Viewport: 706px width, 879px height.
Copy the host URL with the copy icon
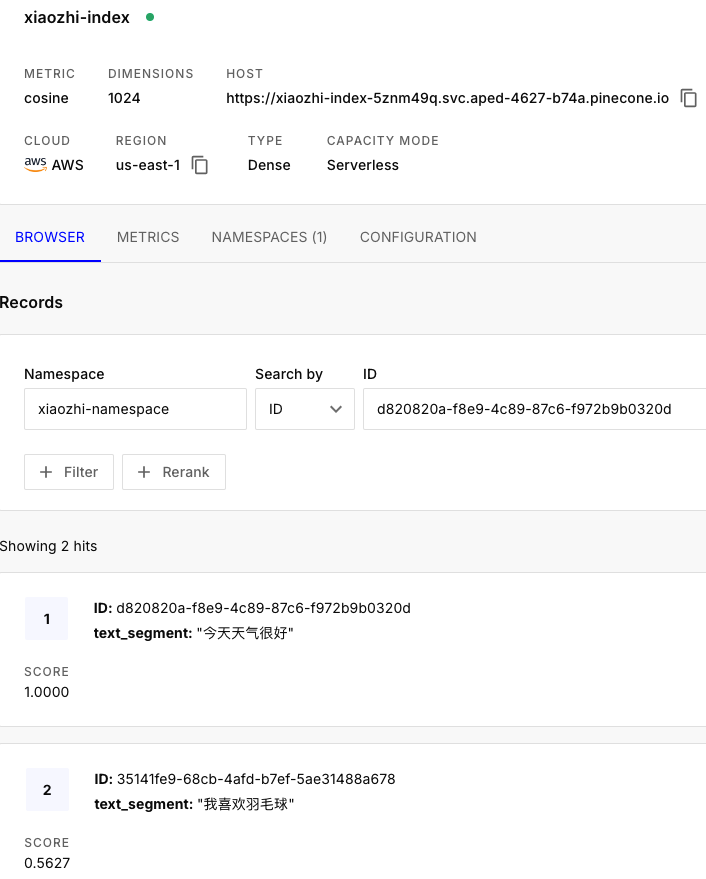coord(688,98)
